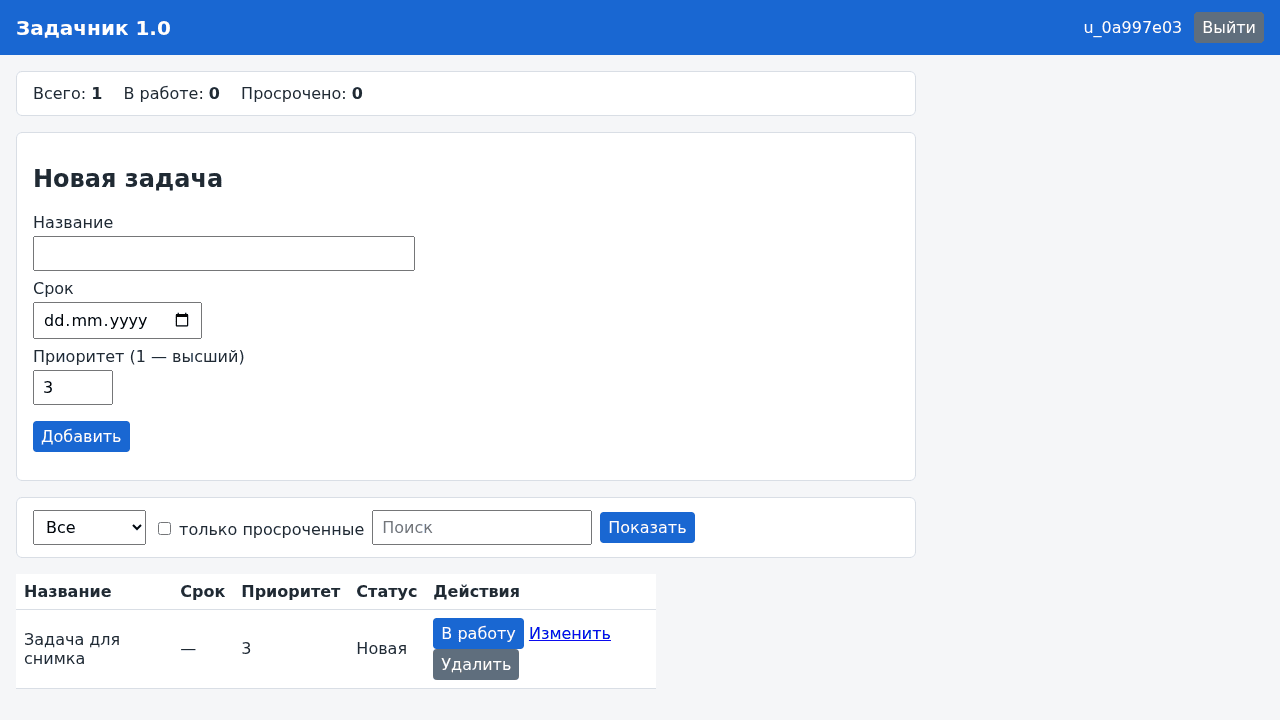Focus the Название text field
The image size is (1280, 720).
(x=224, y=253)
